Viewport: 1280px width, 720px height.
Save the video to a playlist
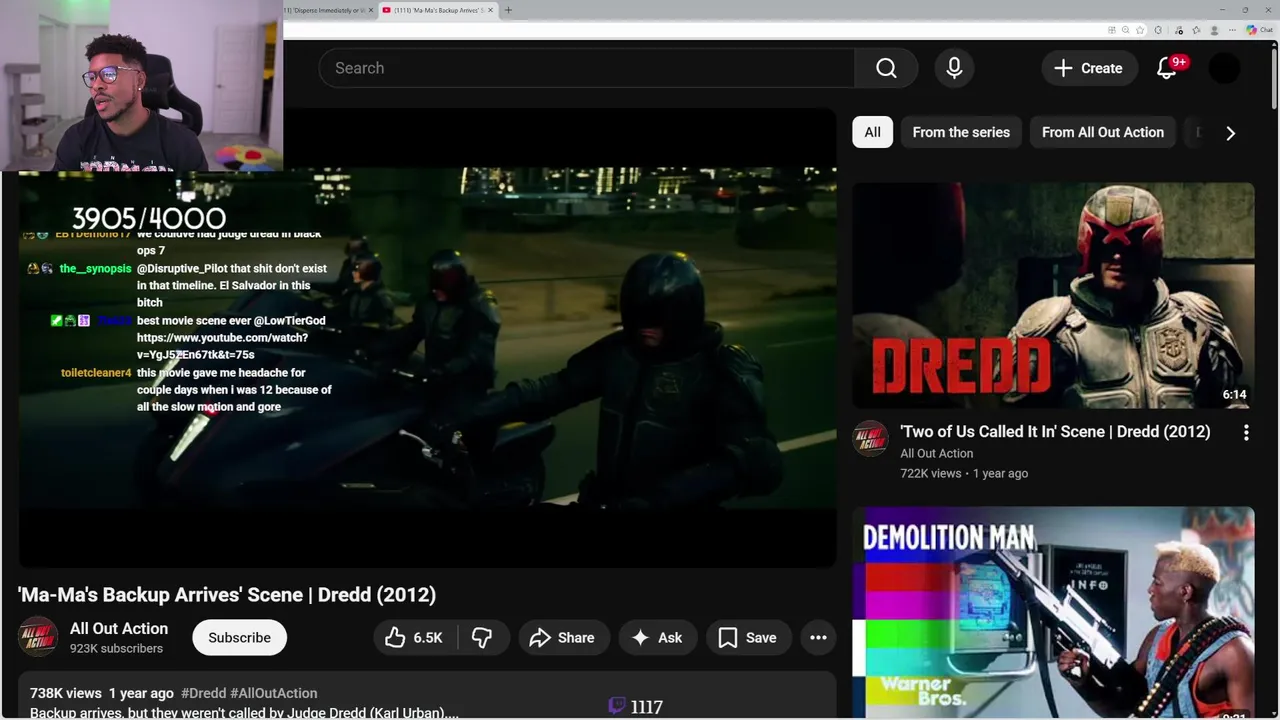pos(748,638)
